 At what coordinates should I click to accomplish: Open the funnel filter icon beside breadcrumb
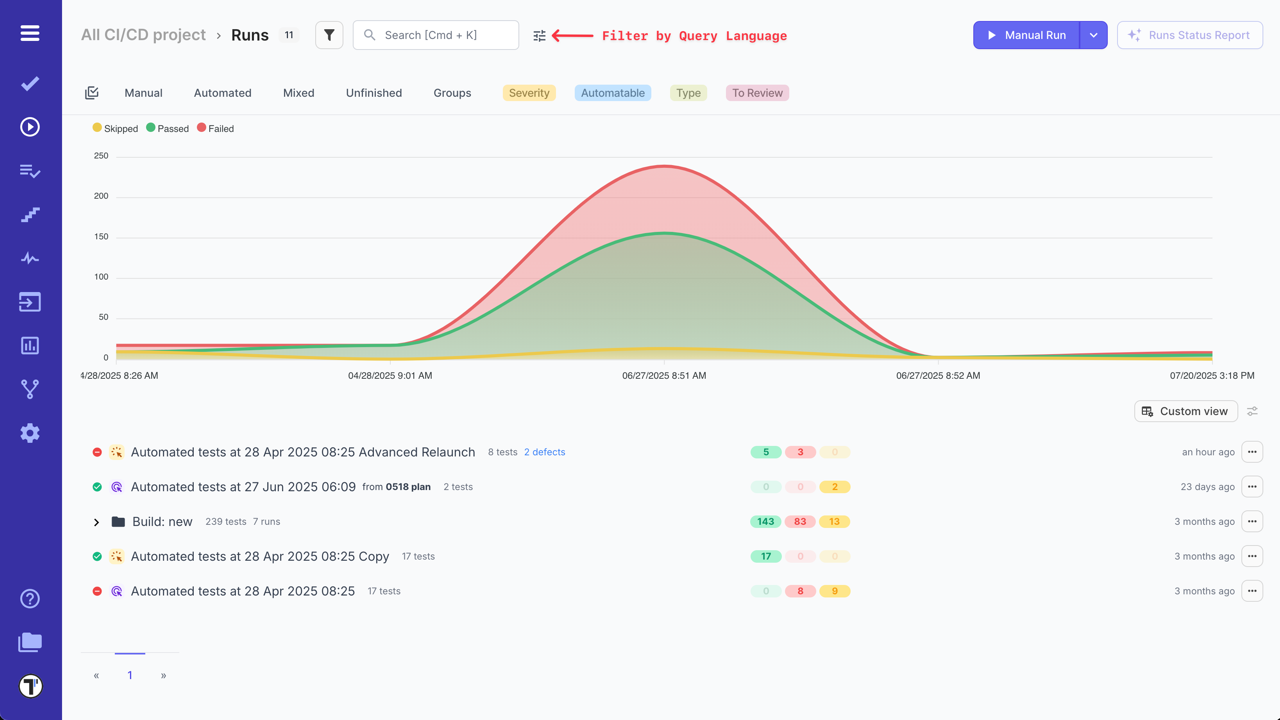pos(329,35)
